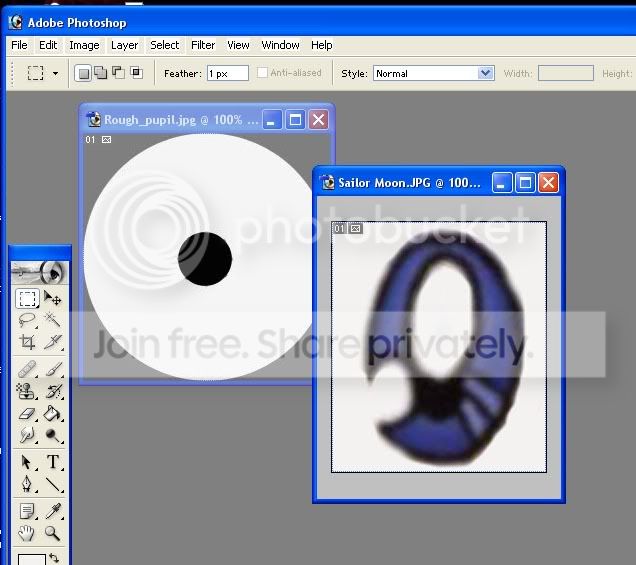Click the options bar grip handle

pos(12,74)
